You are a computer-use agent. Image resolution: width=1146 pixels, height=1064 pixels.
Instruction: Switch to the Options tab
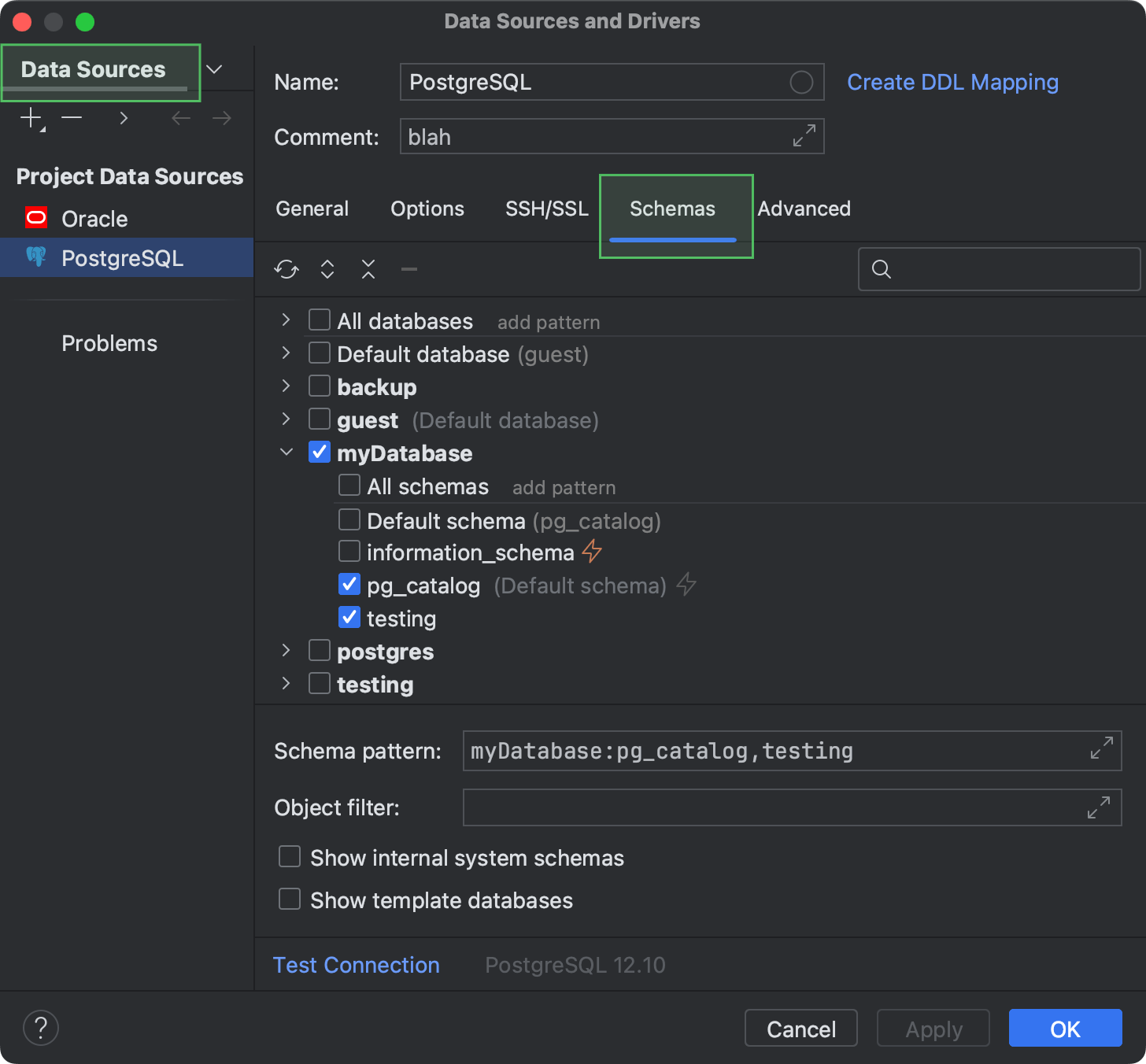[x=427, y=209]
